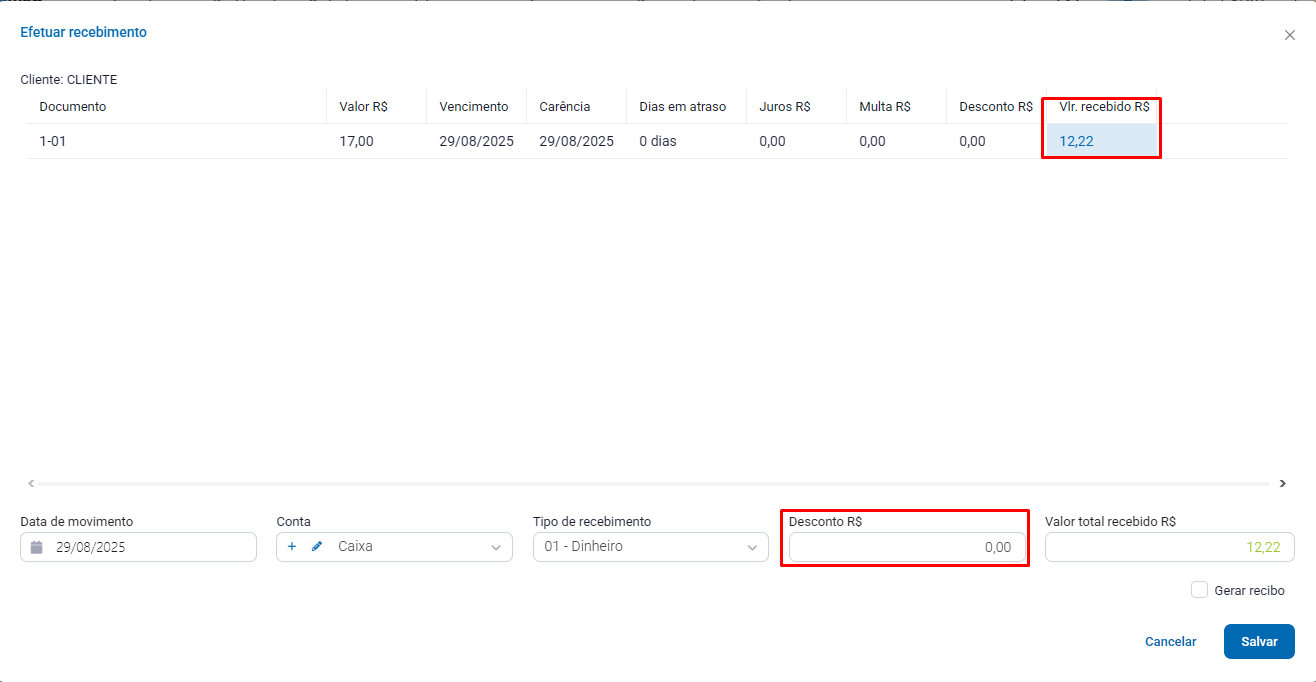The width and height of the screenshot is (1316, 682).
Task: Open the Tipo de recebimento dropdown
Action: (752, 547)
